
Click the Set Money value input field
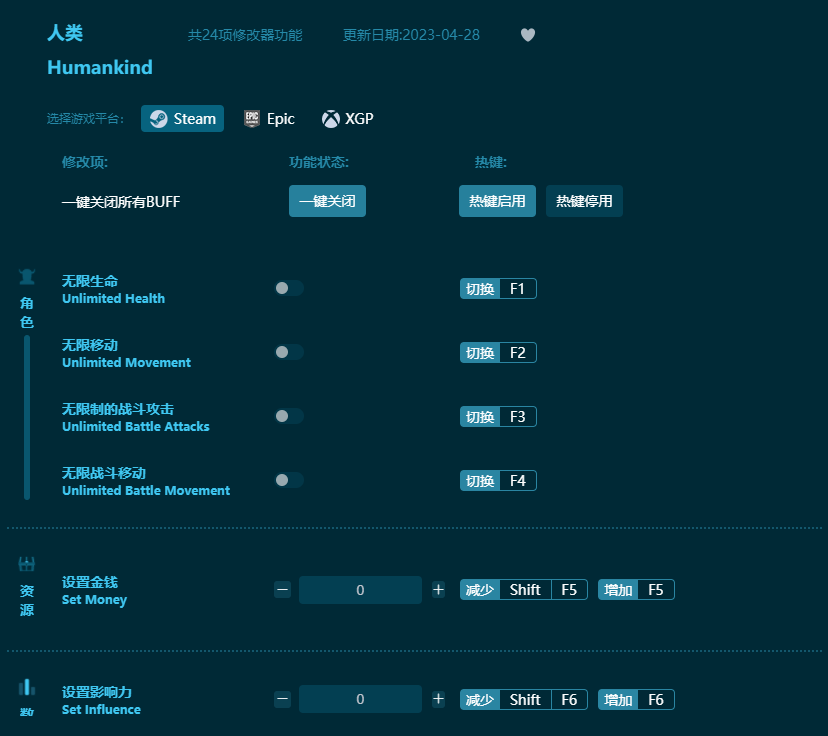(x=360, y=589)
